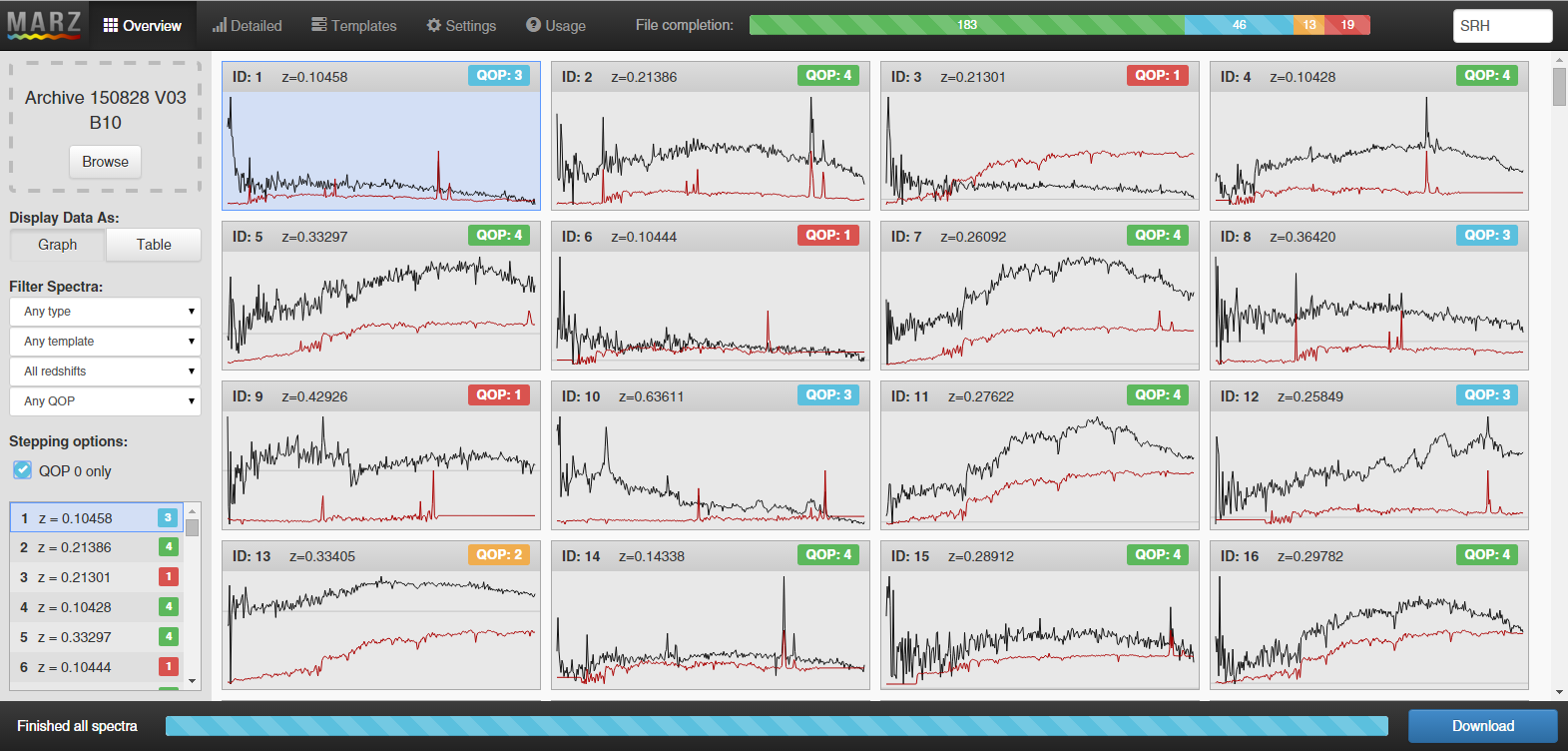Viewport: 1568px width, 751px height.
Task: Expand the Any type filter dropdown
Action: coord(106,312)
